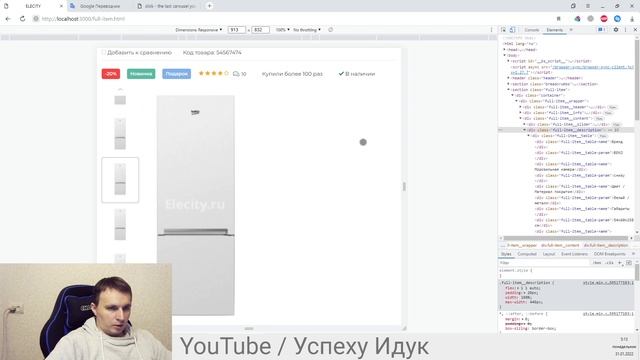
Task: Add a new style rule with plus icon
Action: 620,263
